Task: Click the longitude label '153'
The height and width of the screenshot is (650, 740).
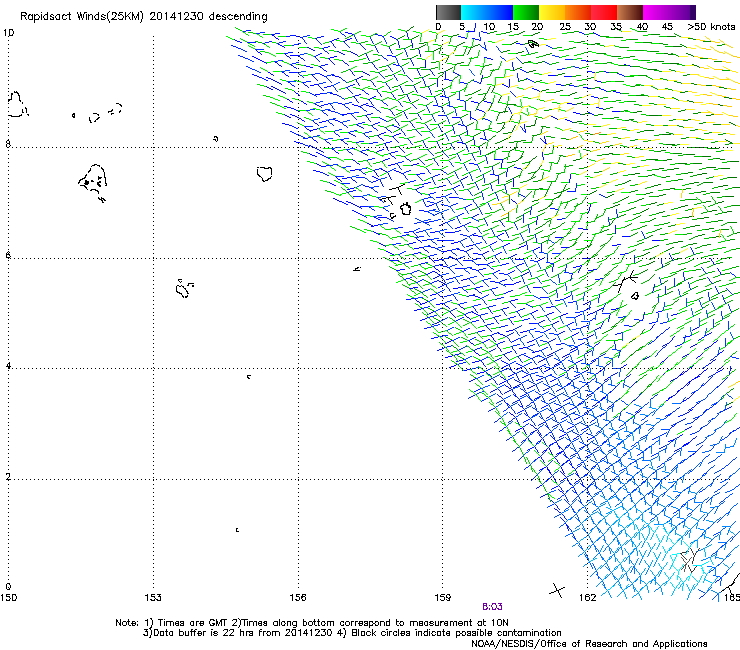Action: pyautogui.click(x=153, y=598)
